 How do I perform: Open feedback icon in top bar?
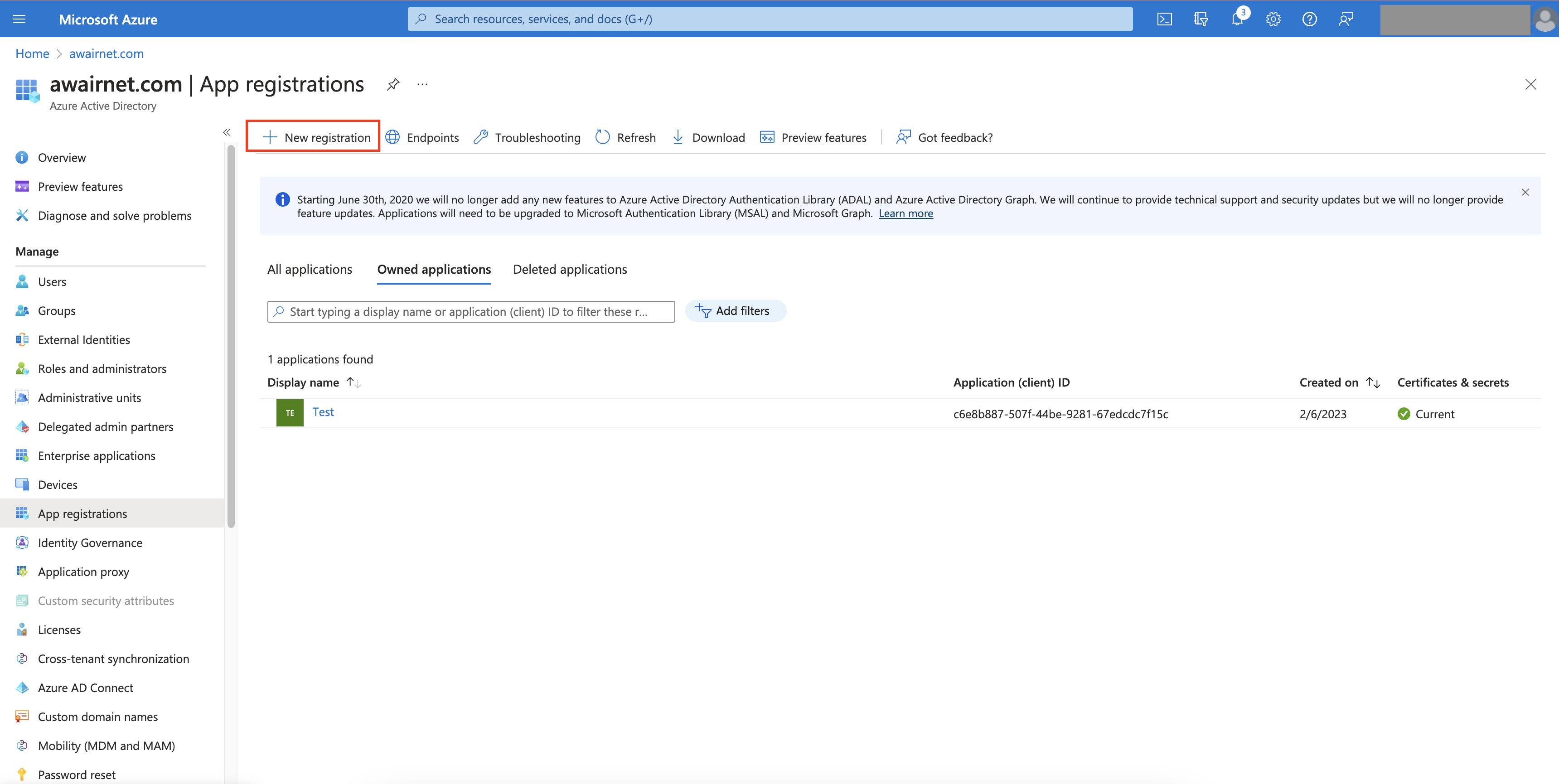coord(1346,19)
